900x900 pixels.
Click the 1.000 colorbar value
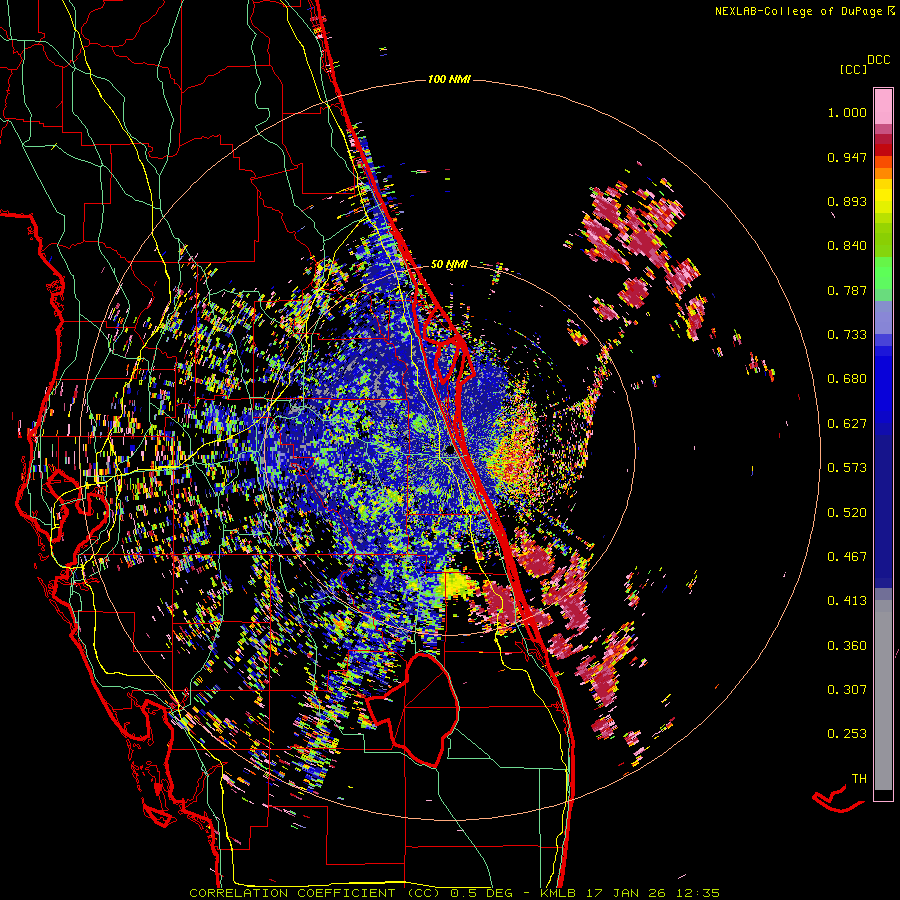coord(847,112)
